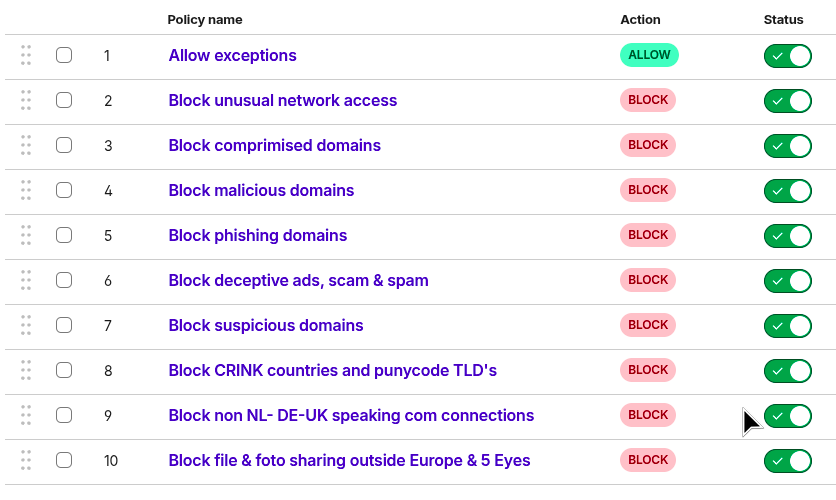Click the reorder grip for Block malicious domains
Screen dimensions: 836x500
click(26, 190)
